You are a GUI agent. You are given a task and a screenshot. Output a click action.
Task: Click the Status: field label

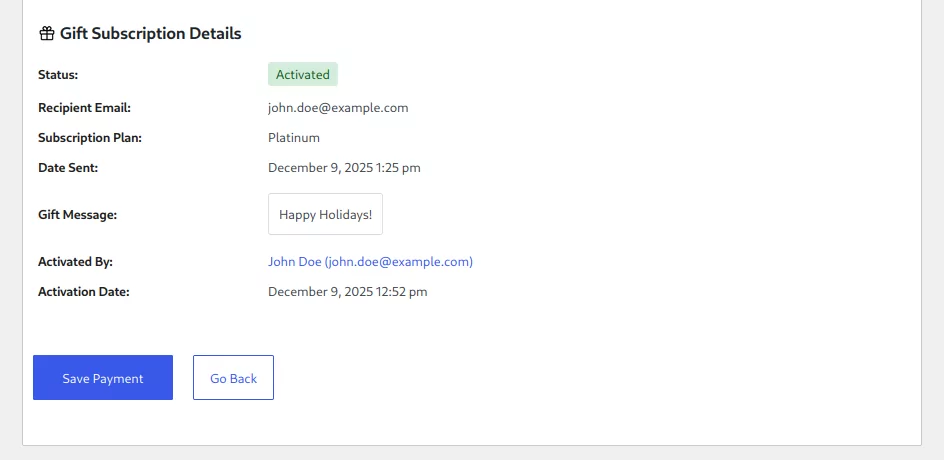click(58, 75)
